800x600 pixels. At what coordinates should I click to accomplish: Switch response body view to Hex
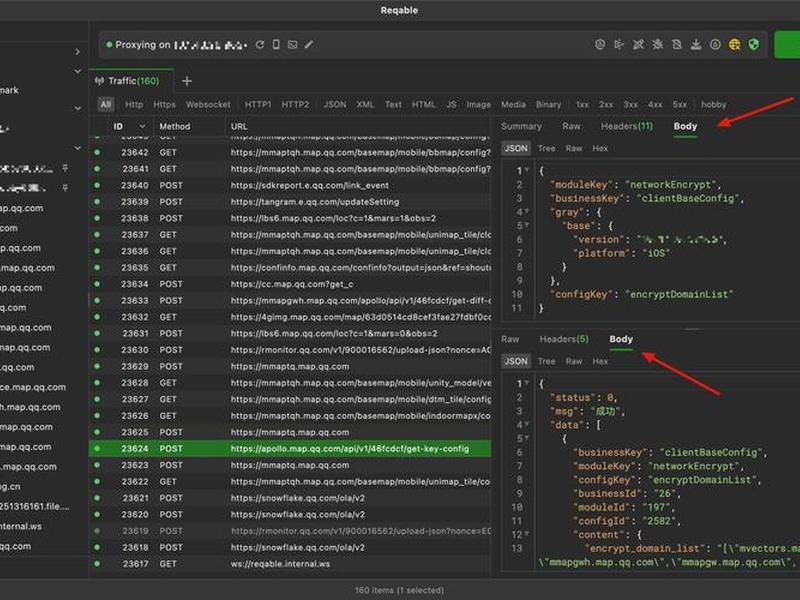pyautogui.click(x=600, y=361)
